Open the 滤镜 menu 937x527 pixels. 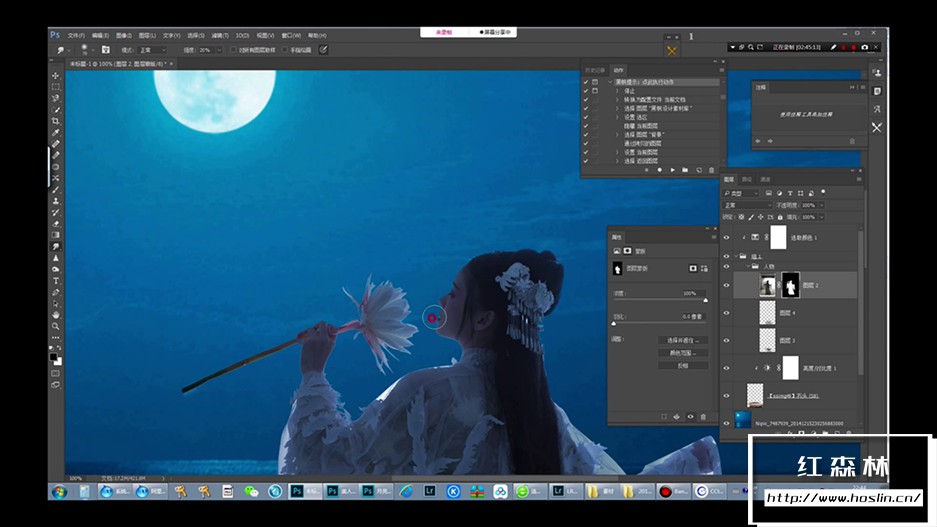(217, 34)
